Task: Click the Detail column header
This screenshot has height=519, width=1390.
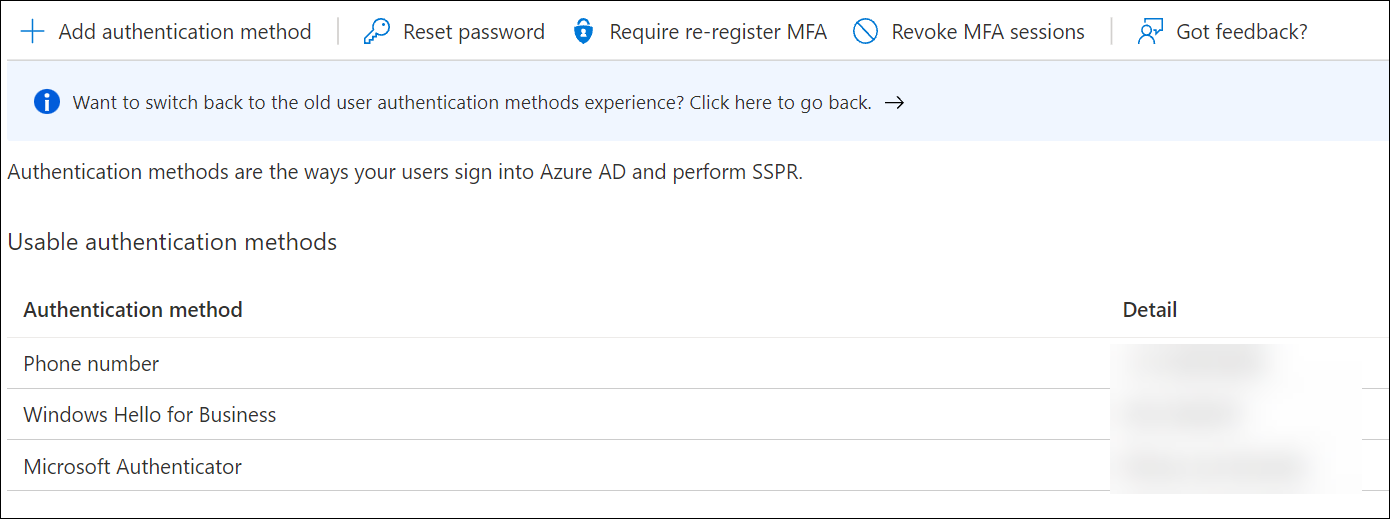Action: [1150, 310]
